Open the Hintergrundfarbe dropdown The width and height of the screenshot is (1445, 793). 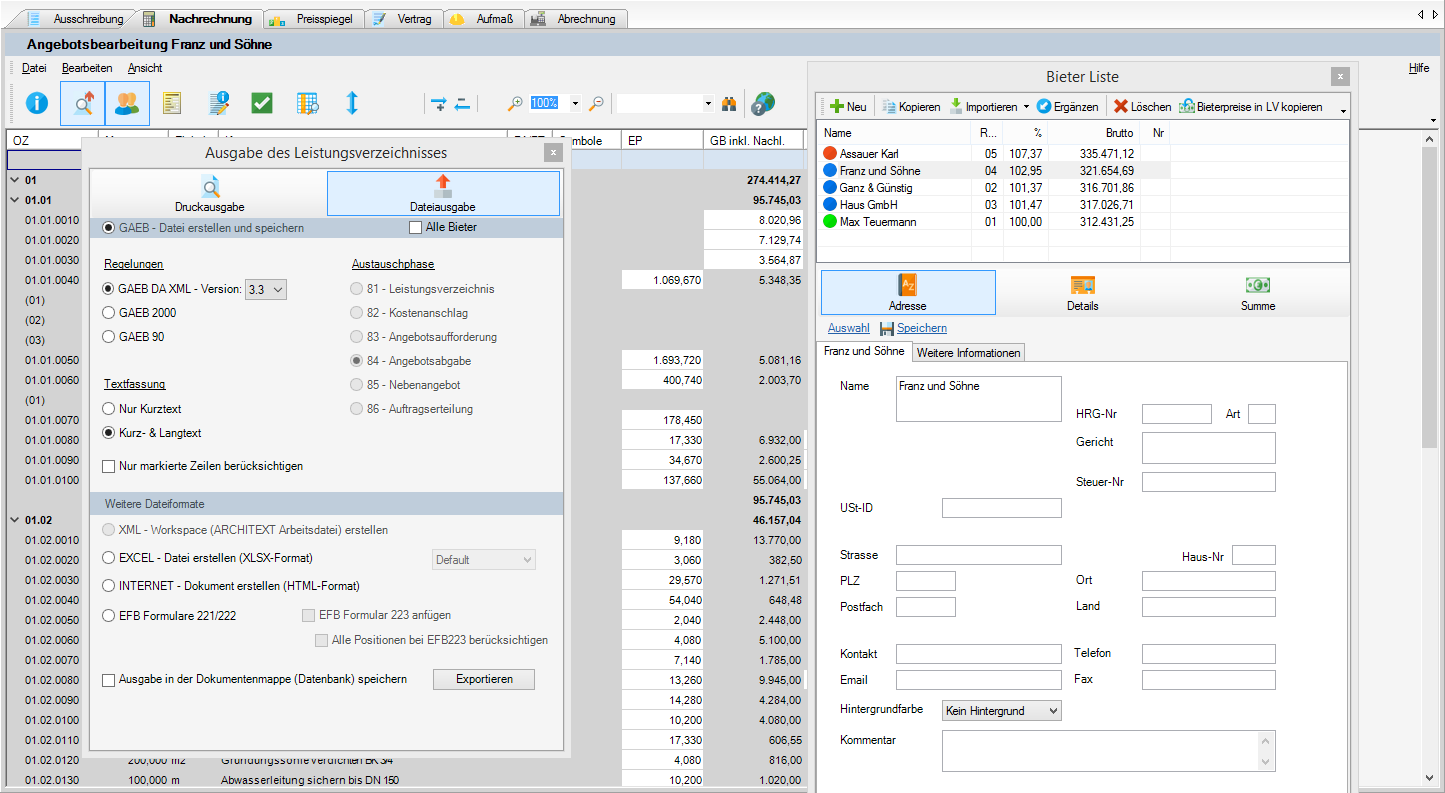(1001, 711)
